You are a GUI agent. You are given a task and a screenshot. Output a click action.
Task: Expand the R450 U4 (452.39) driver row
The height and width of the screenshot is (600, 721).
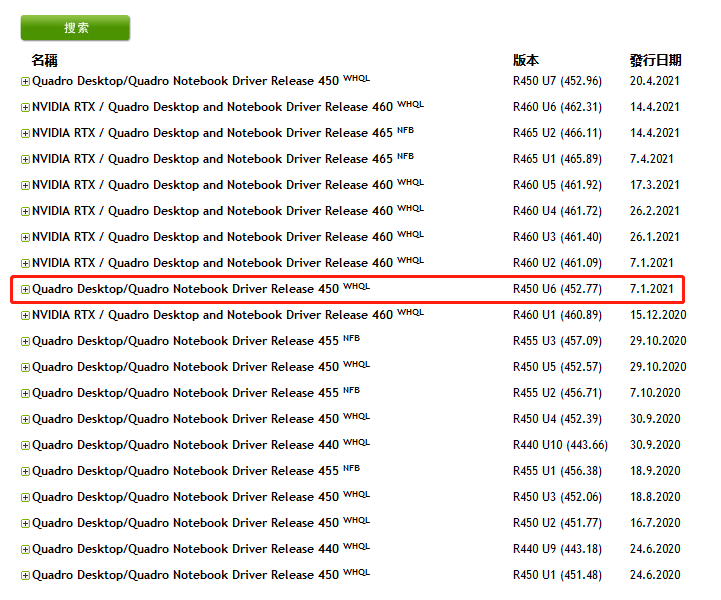(25, 419)
